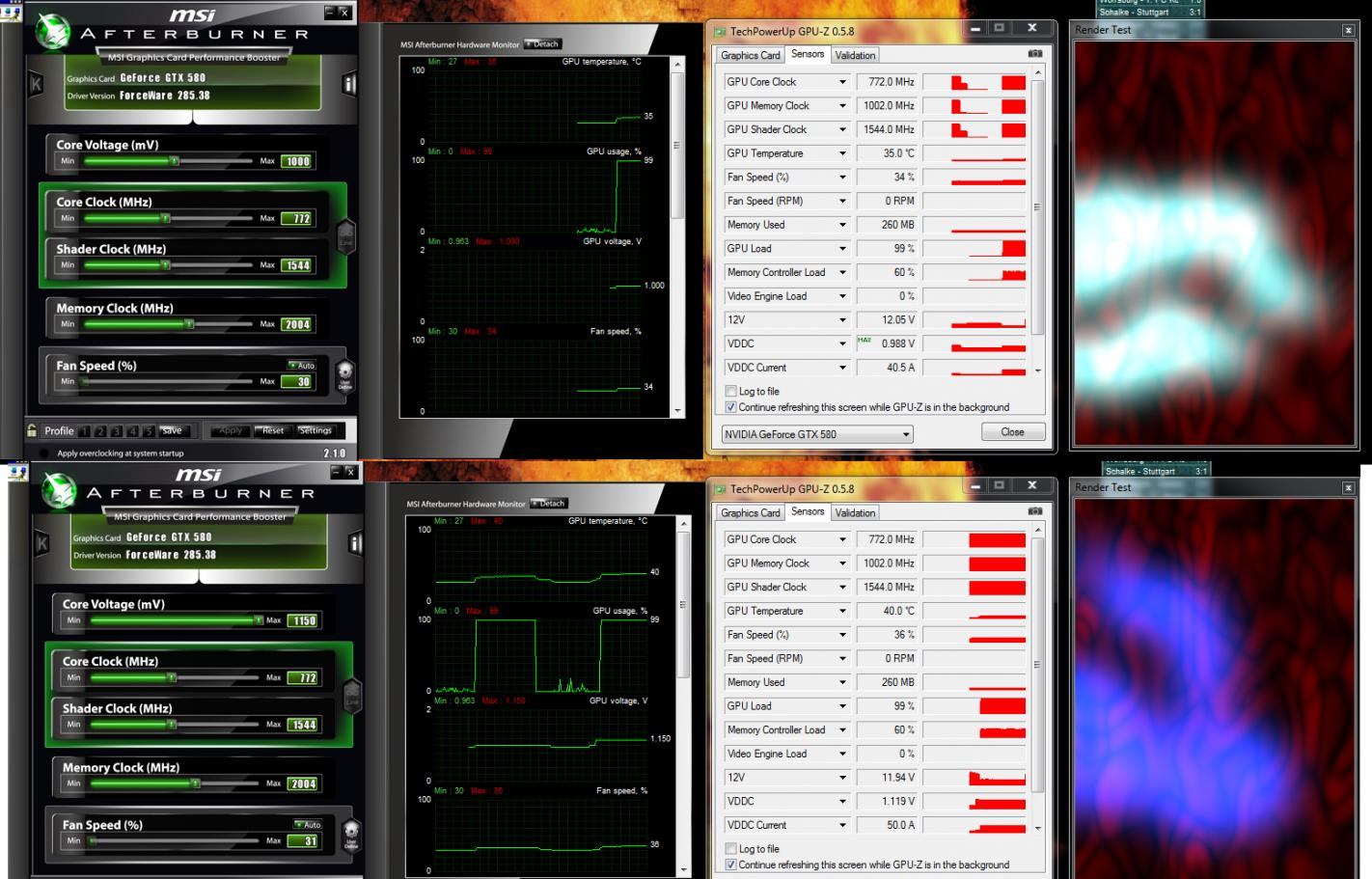Close the upper Render Test window
This screenshot has height=879, width=1372.
[x=1348, y=31]
